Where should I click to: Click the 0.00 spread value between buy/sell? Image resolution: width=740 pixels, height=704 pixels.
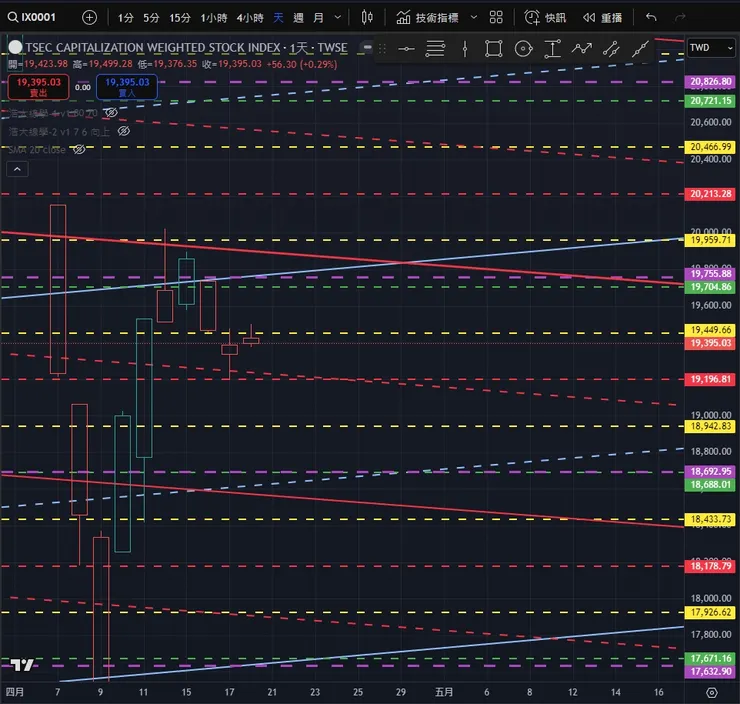click(x=83, y=87)
